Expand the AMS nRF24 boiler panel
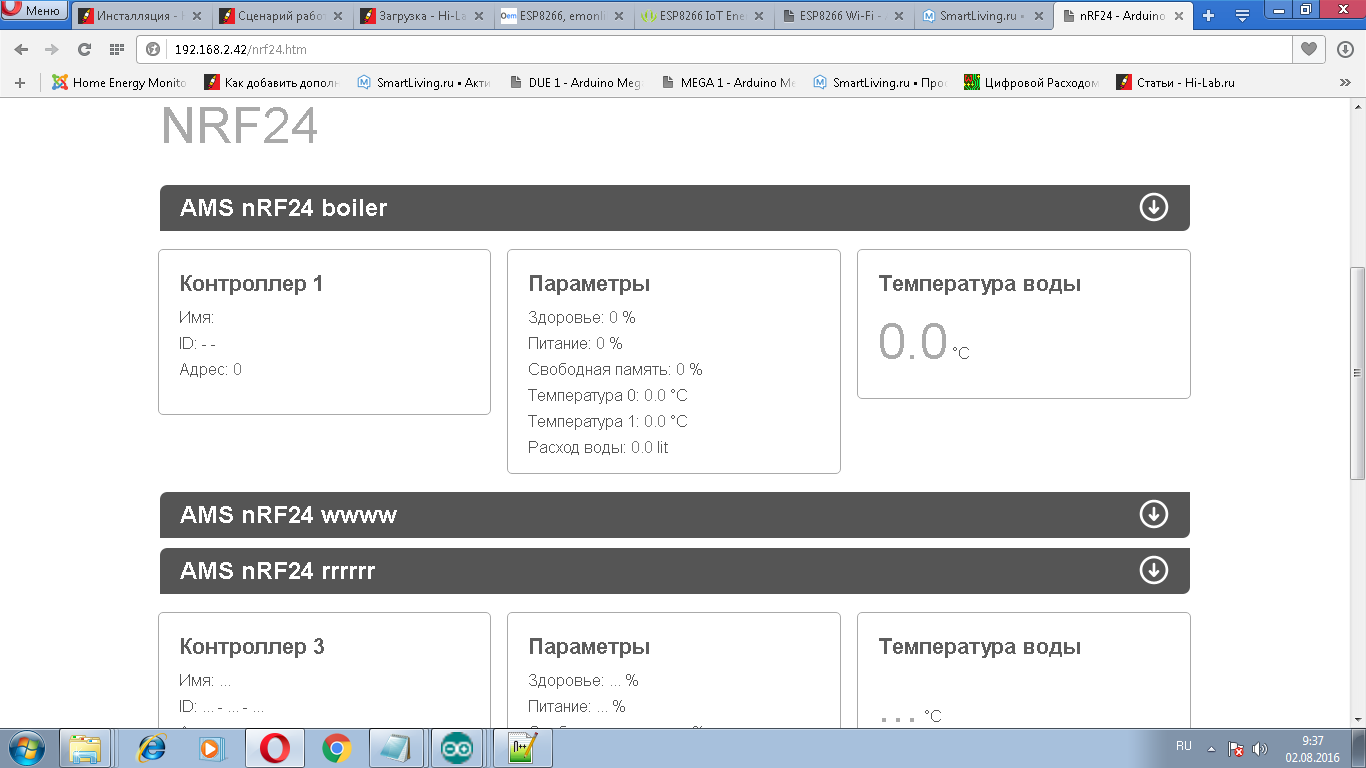Viewport: 1366px width, 768px height. point(1153,207)
